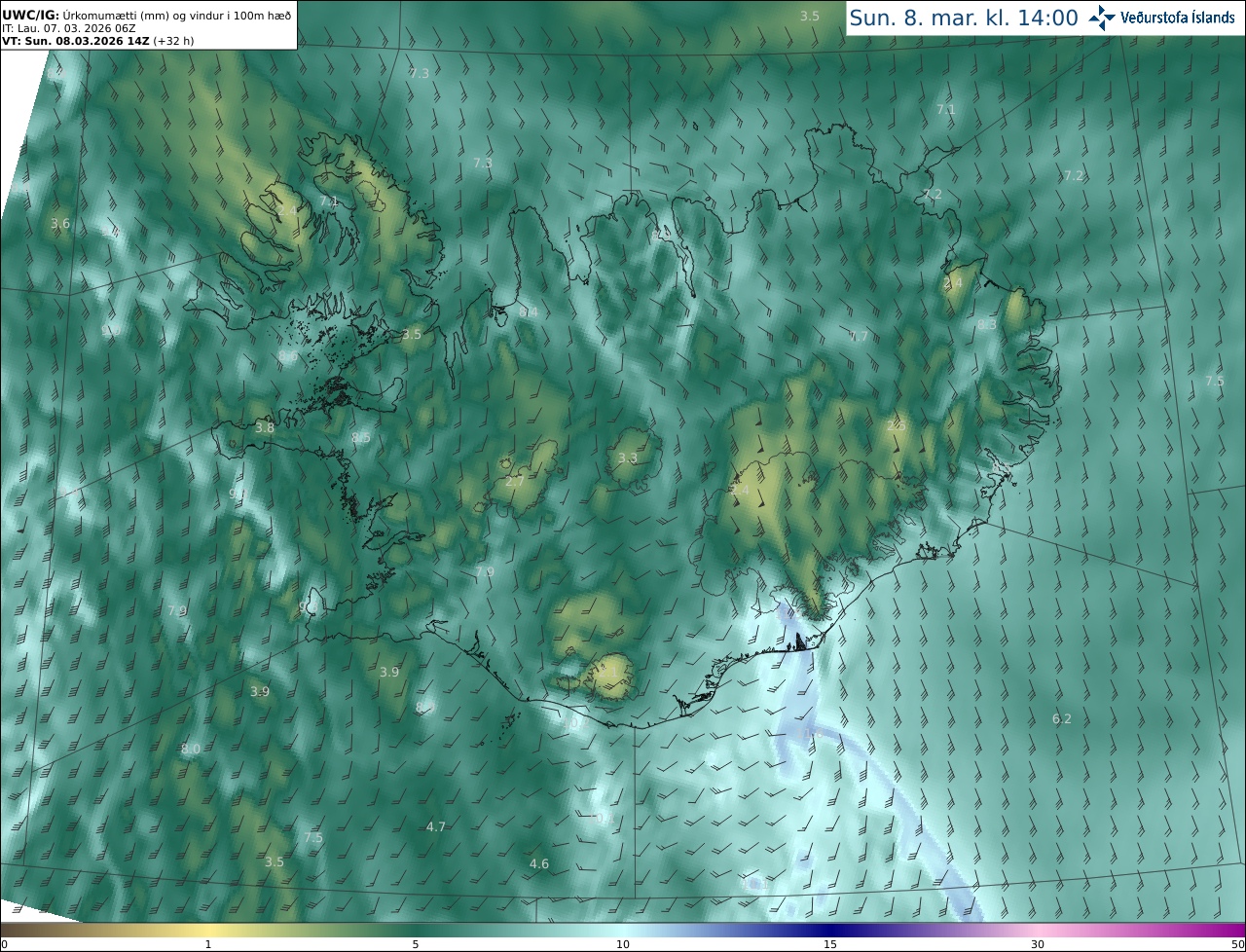1246x952 pixels.
Task: Click the 3.8 value on the map
Action: [265, 427]
